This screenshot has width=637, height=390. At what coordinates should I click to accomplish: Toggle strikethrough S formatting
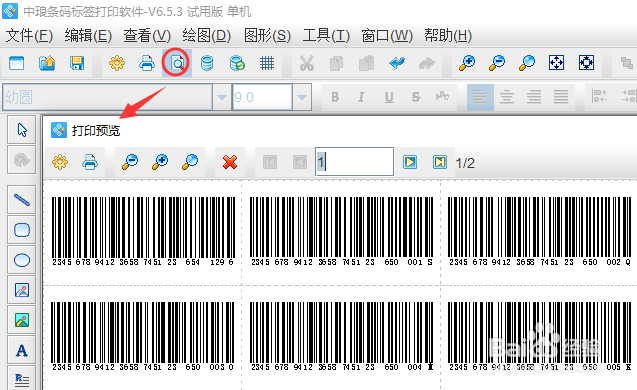[x=416, y=97]
